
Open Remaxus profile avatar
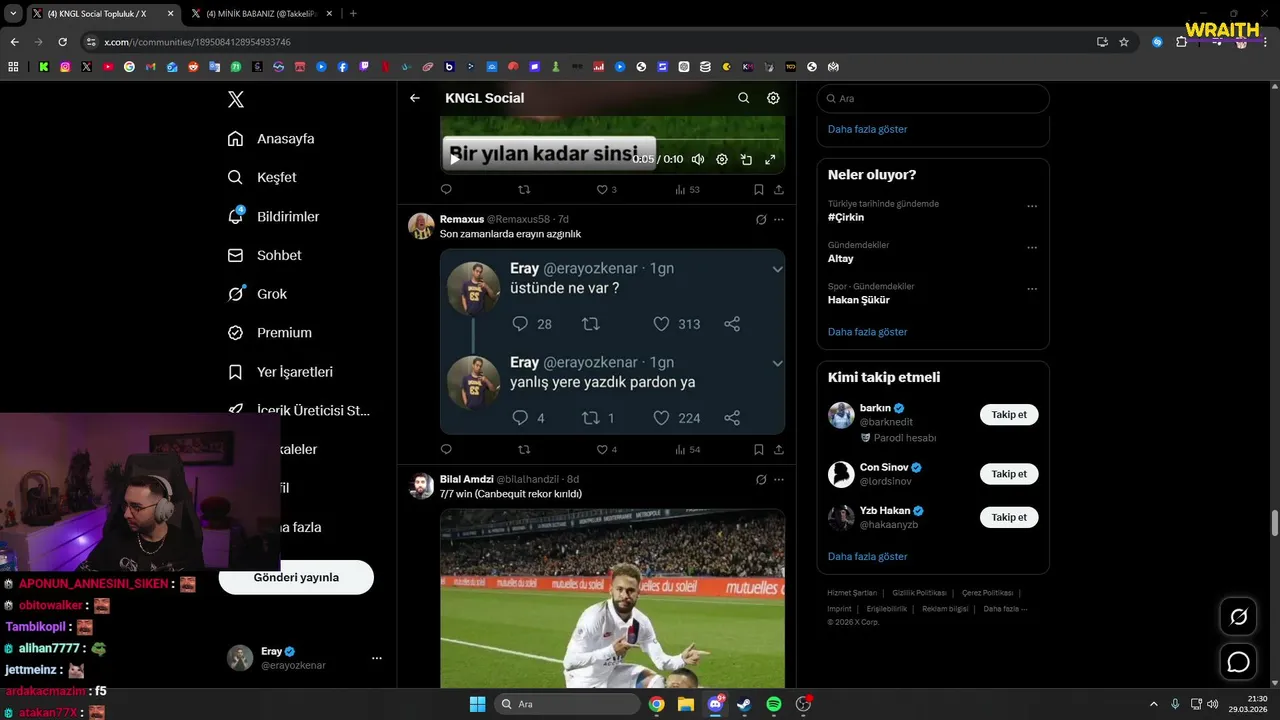[421, 226]
